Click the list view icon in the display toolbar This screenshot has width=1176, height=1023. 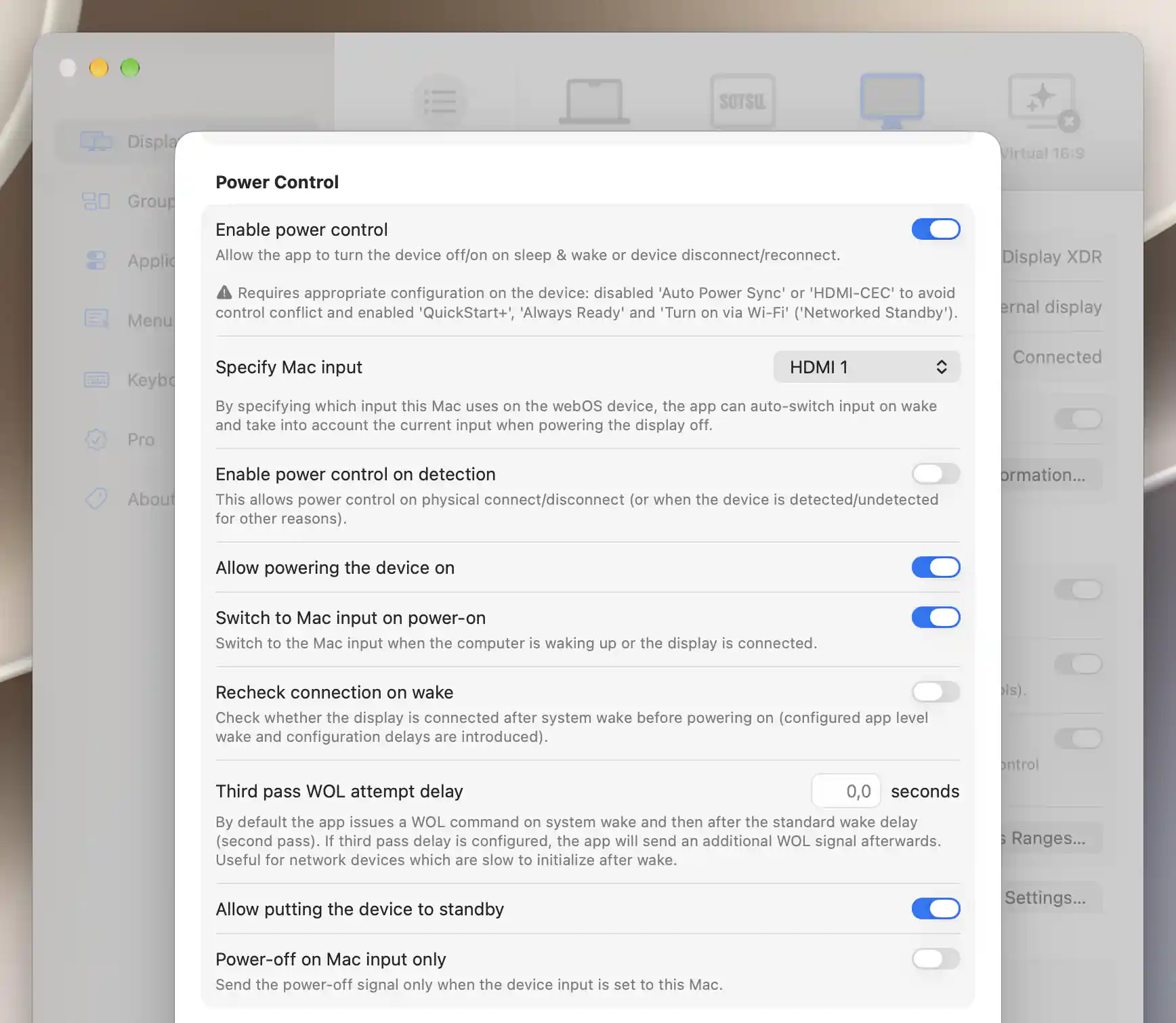(x=440, y=102)
